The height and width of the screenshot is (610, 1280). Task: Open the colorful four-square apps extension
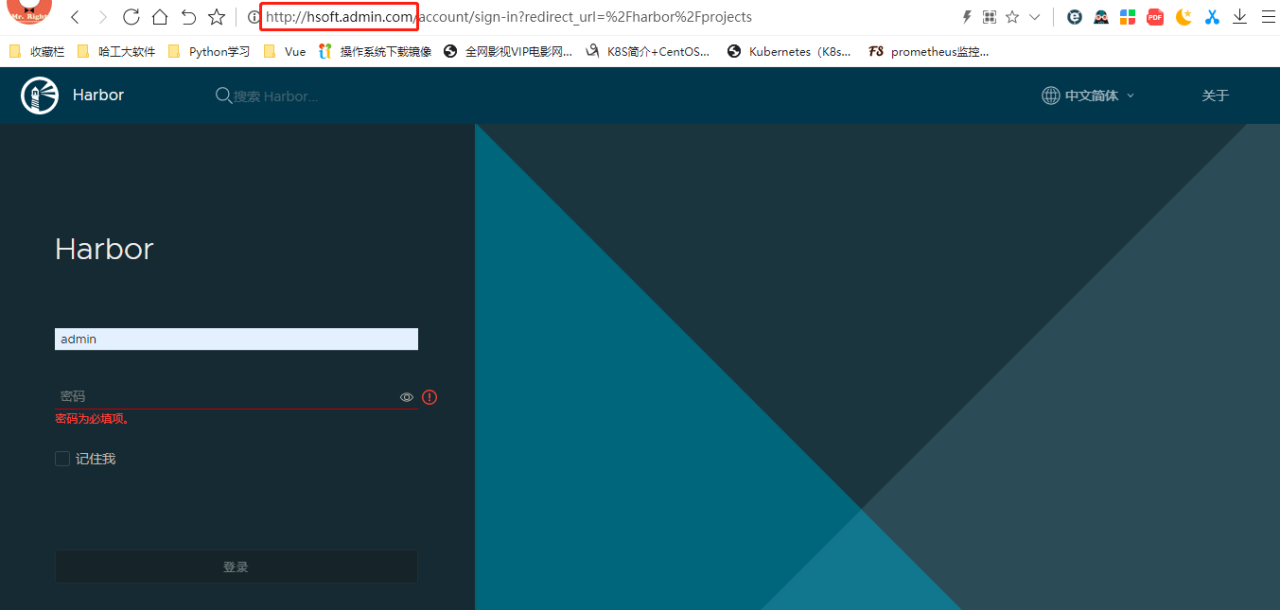point(1127,17)
